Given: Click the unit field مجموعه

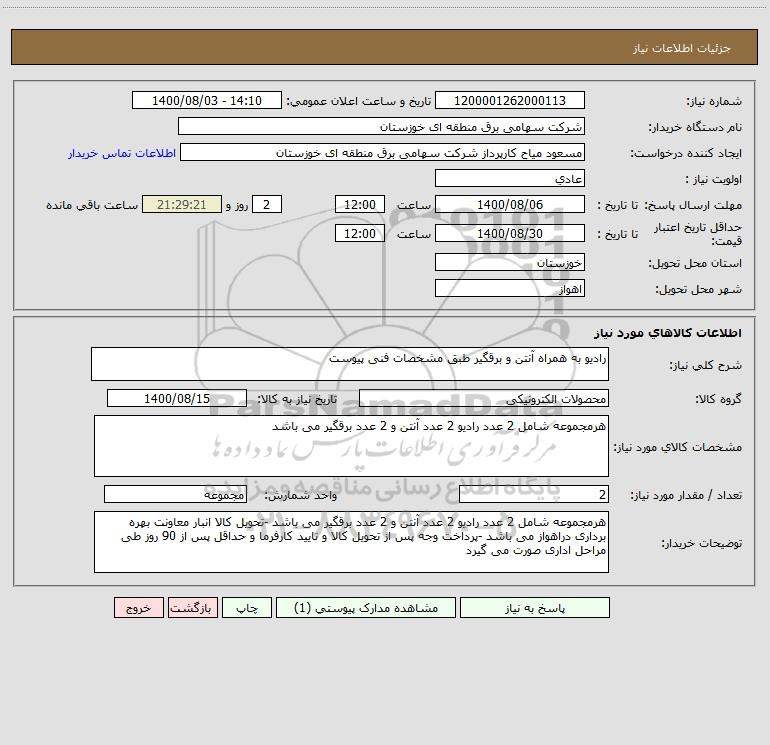Looking at the screenshot, I should coord(175,494).
